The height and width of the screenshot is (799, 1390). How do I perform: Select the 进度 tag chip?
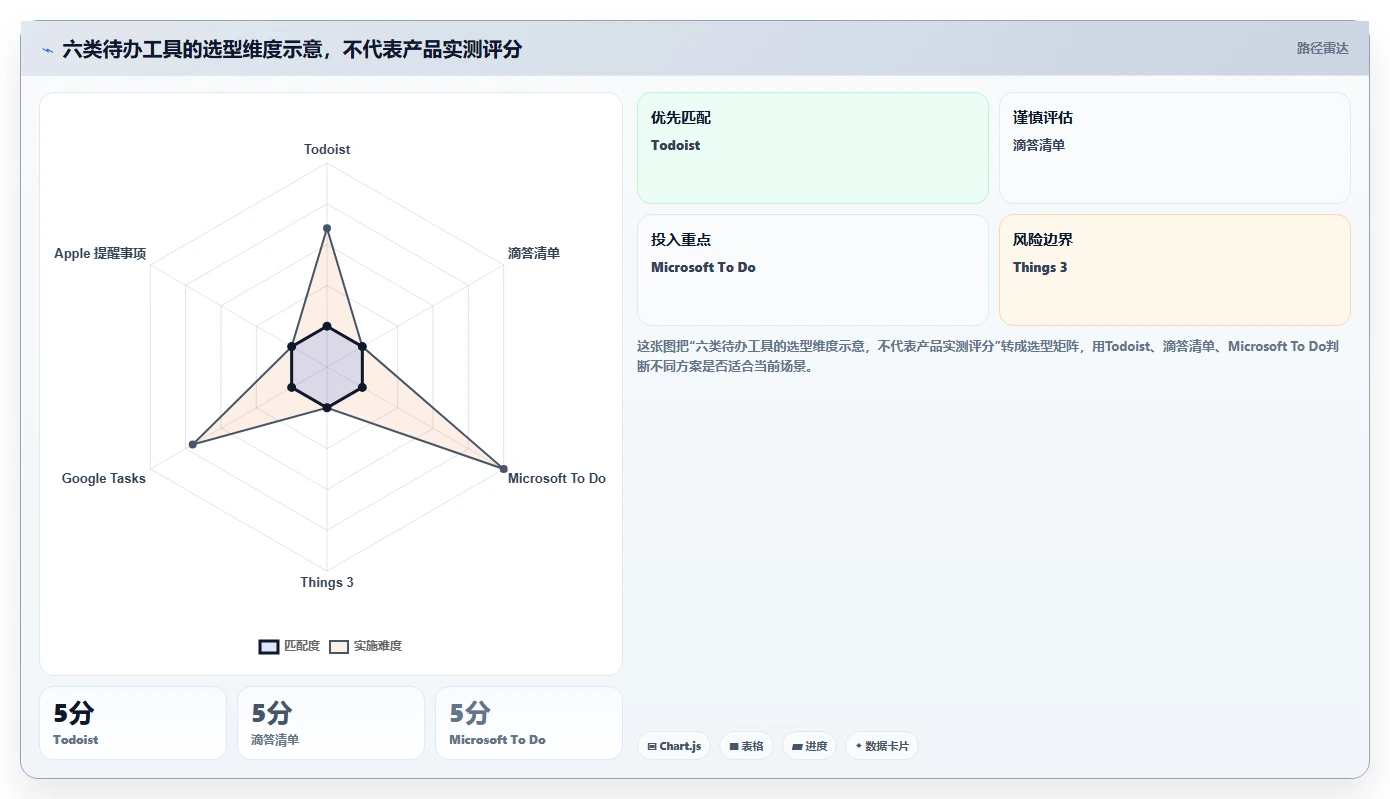pyautogui.click(x=809, y=746)
